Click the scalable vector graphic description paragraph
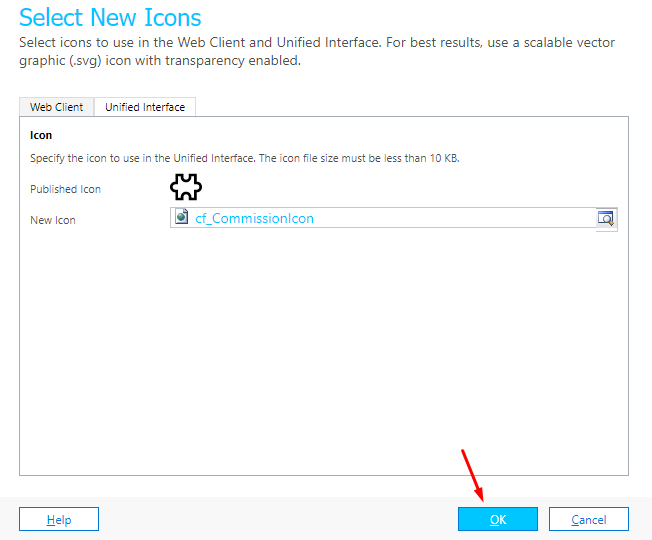652x540 pixels. coord(317,52)
